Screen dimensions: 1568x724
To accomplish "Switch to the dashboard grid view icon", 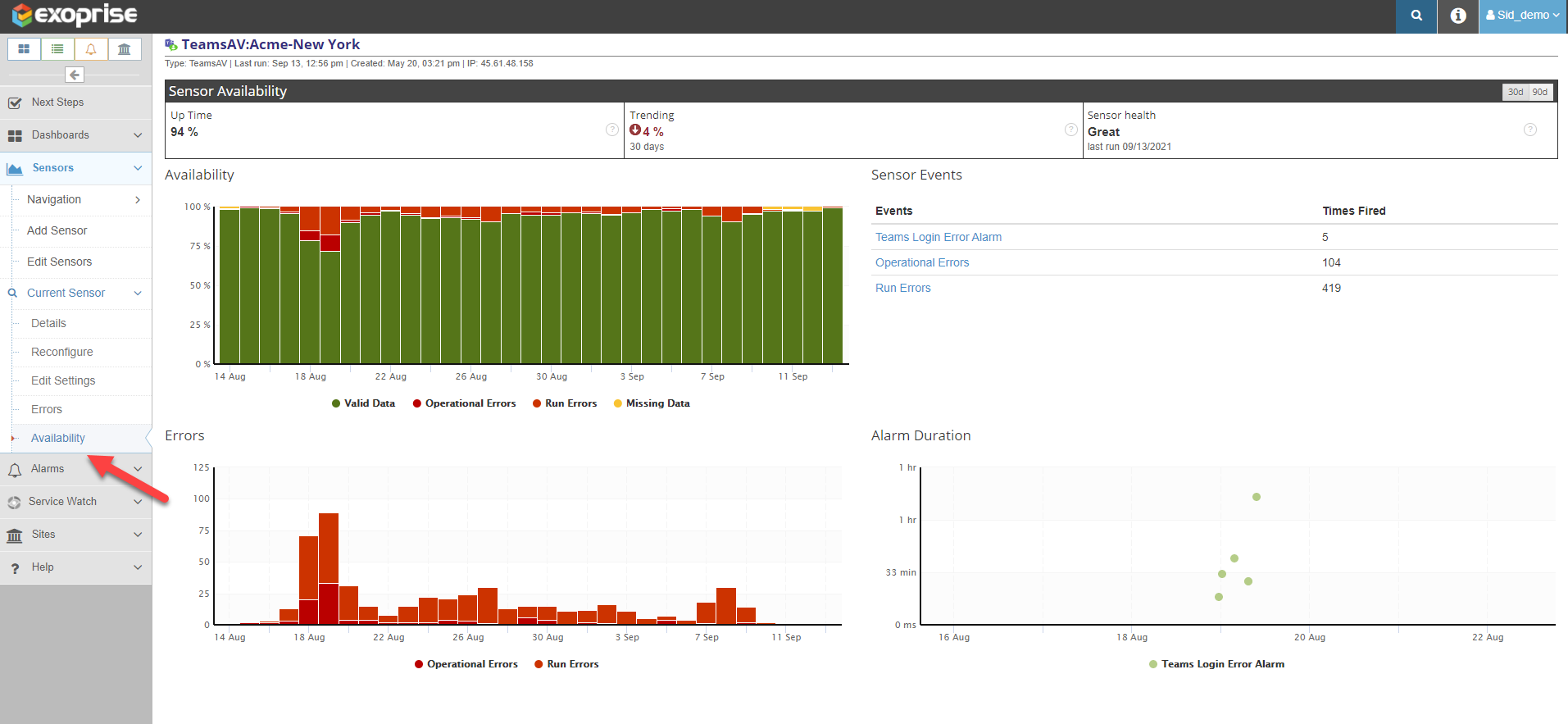I will (24, 49).
